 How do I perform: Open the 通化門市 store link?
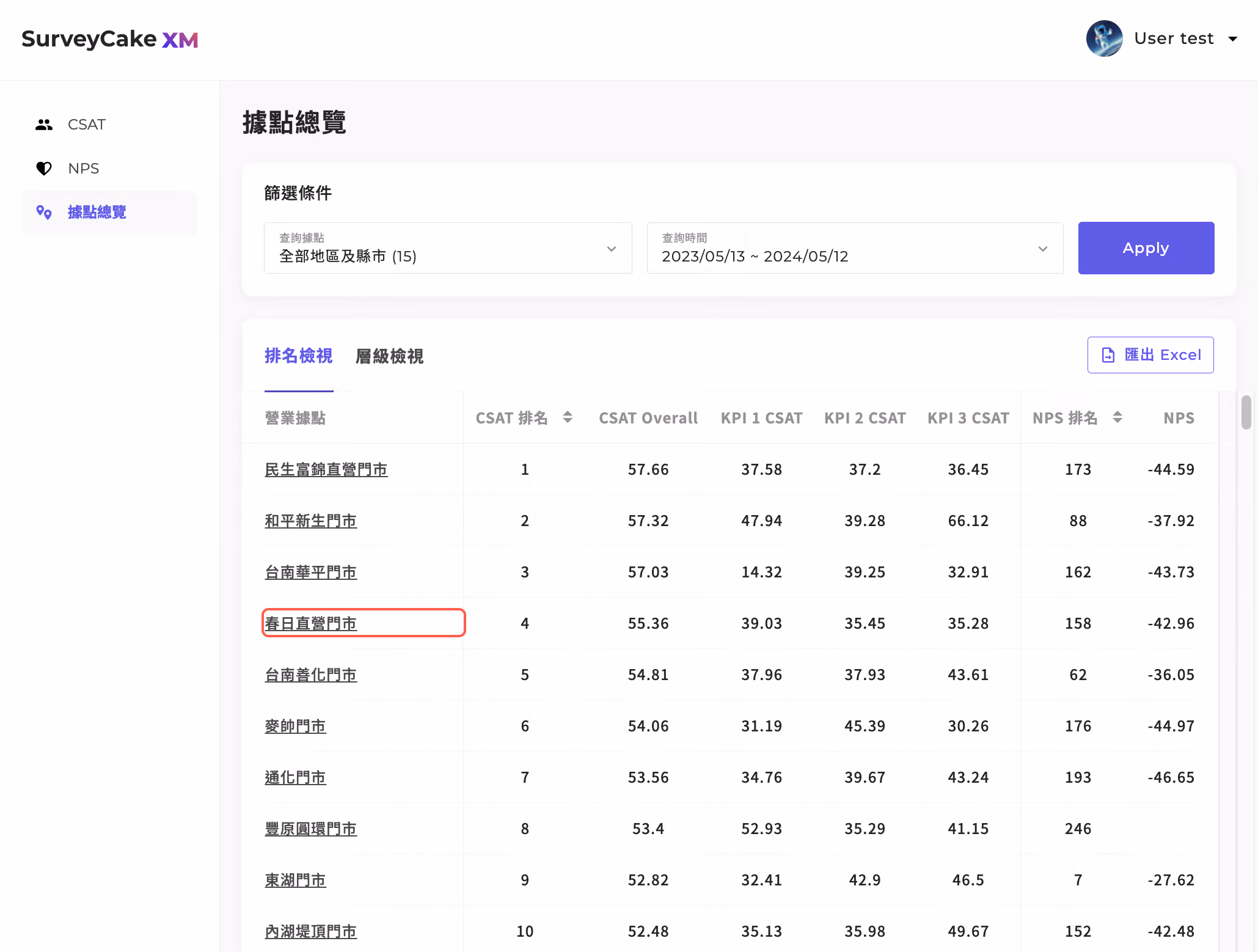(x=296, y=778)
